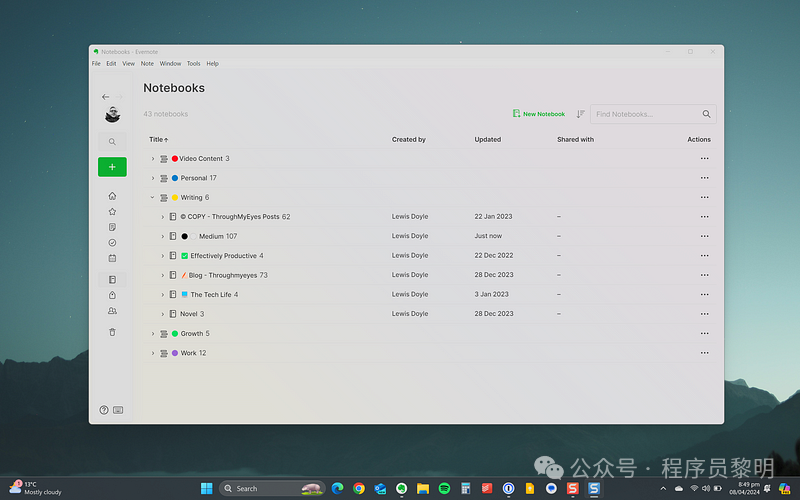
Task: Select the Notebooks icon in sidebar
Action: tap(112, 280)
